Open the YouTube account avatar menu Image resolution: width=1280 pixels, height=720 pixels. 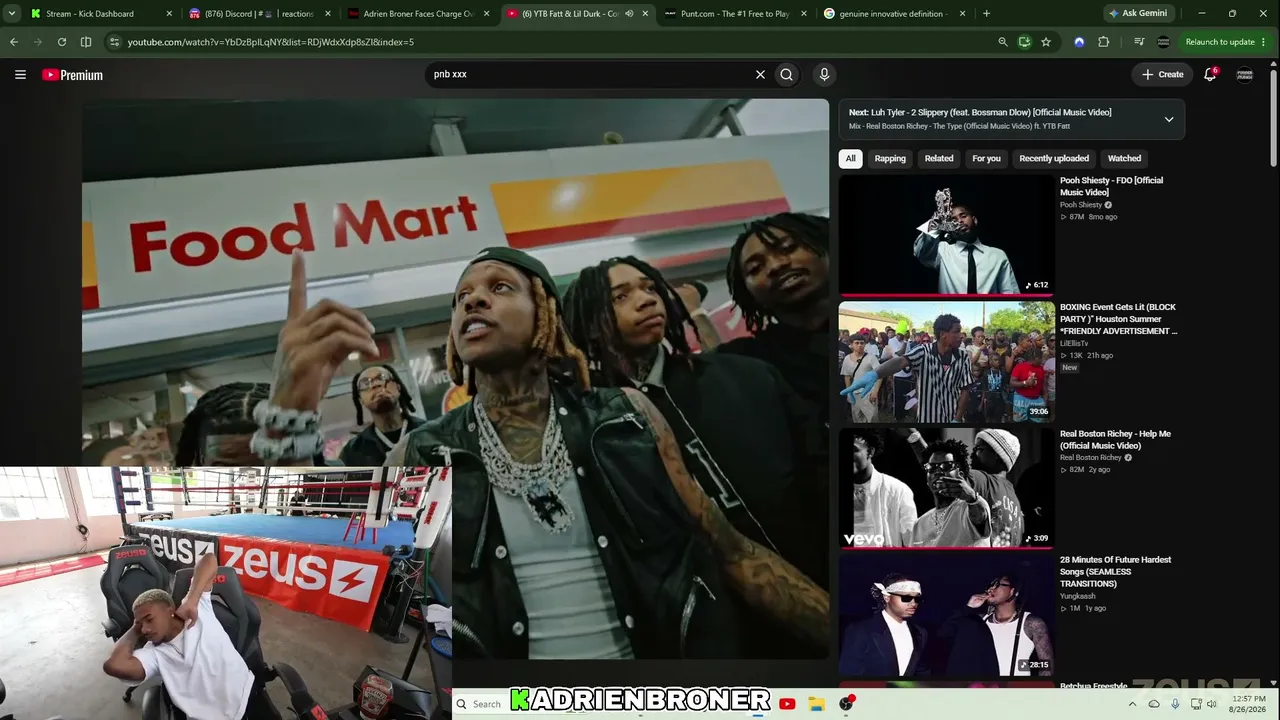[x=1245, y=74]
